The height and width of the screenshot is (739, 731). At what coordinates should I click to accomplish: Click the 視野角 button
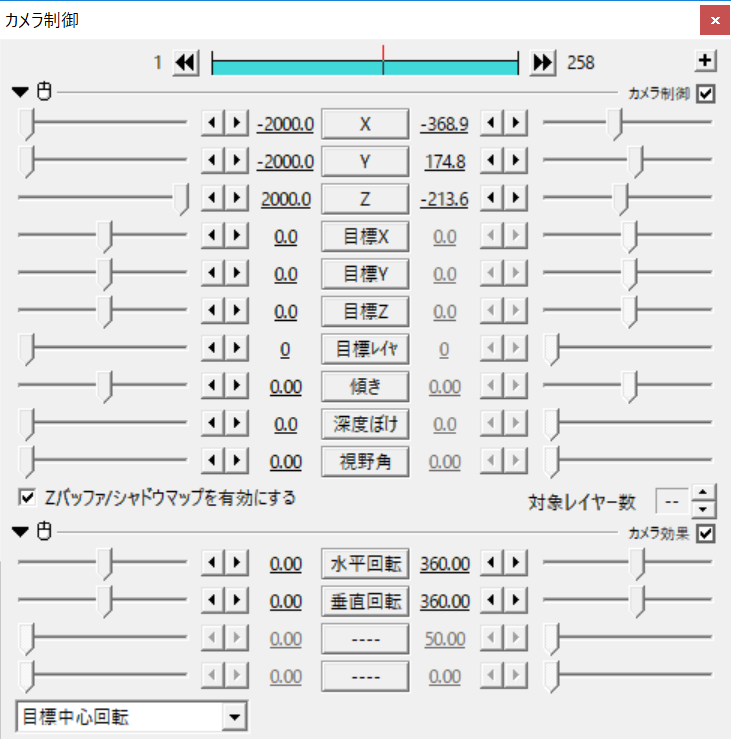coord(365,461)
